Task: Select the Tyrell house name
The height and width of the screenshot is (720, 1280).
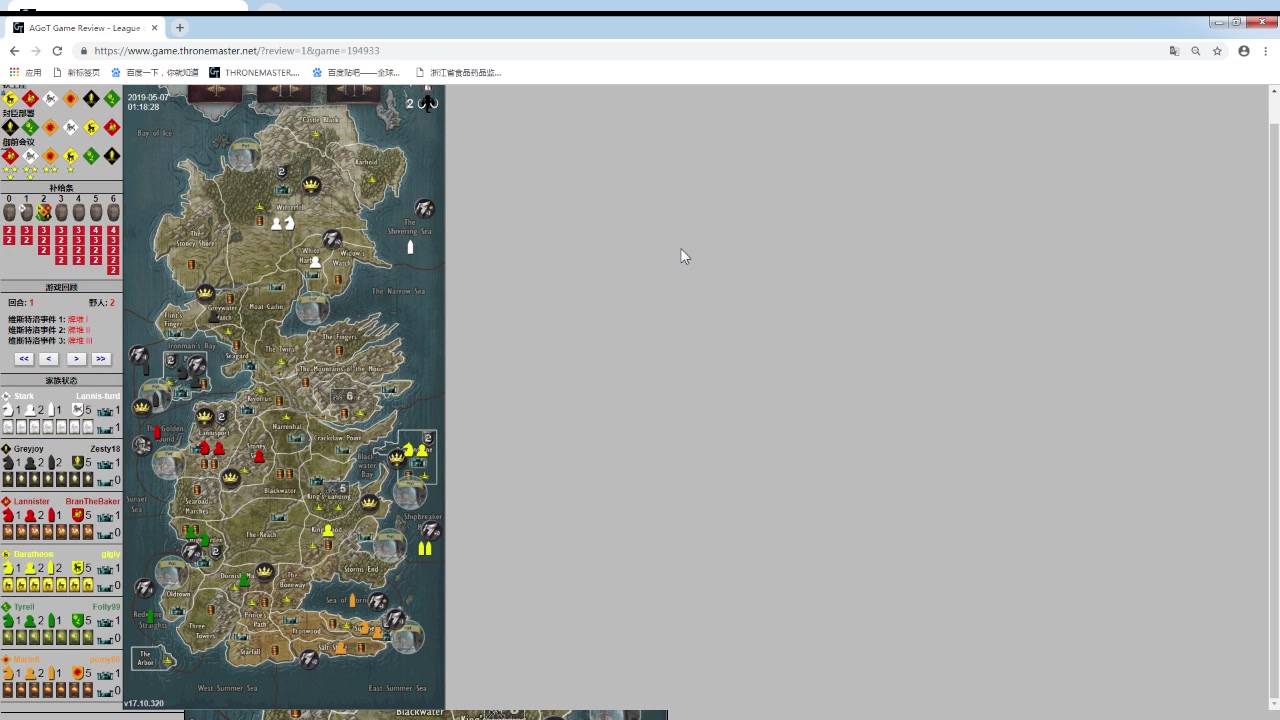Action: (x=24, y=607)
